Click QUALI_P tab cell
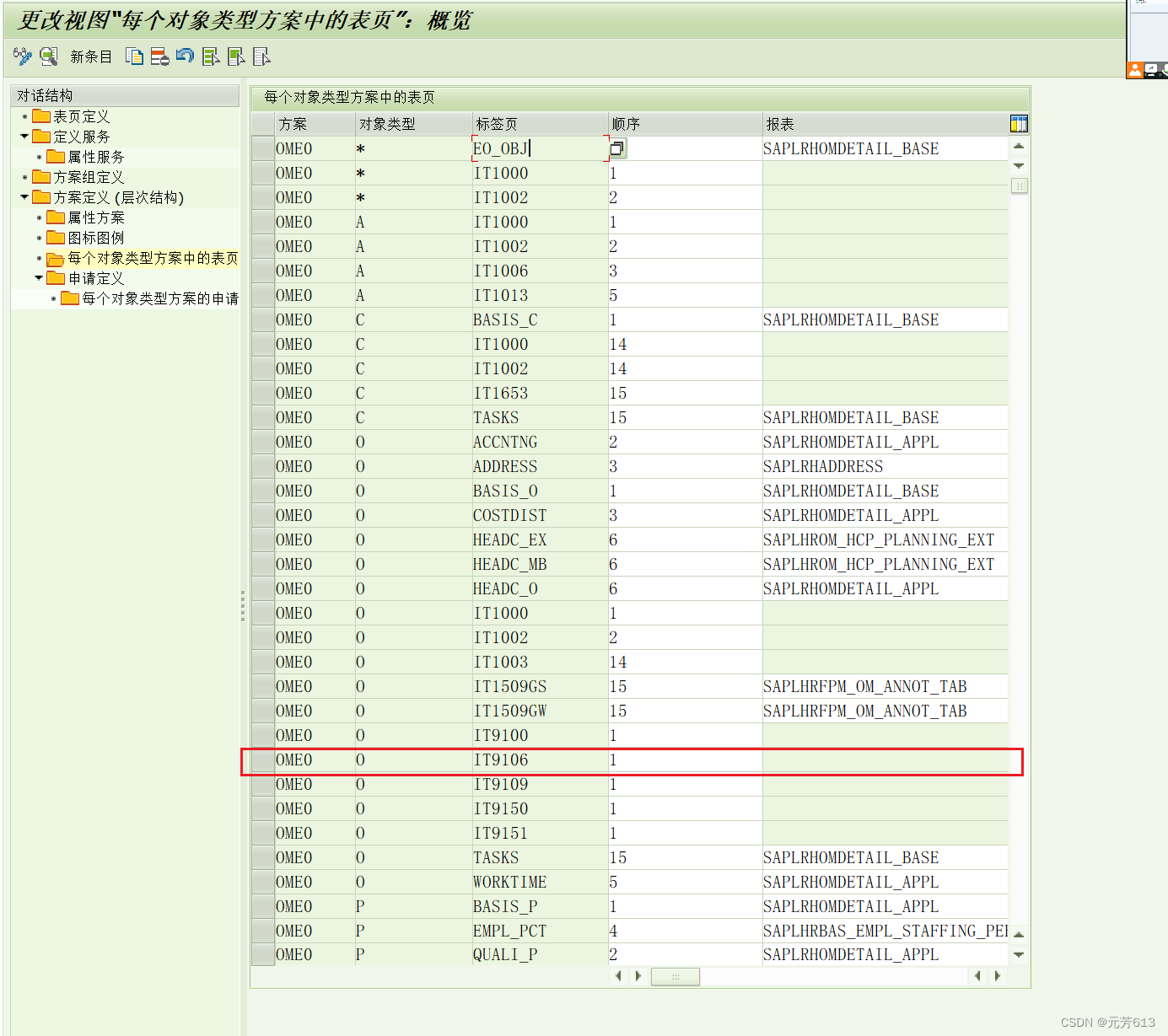The height and width of the screenshot is (1036, 1168). pos(540,954)
